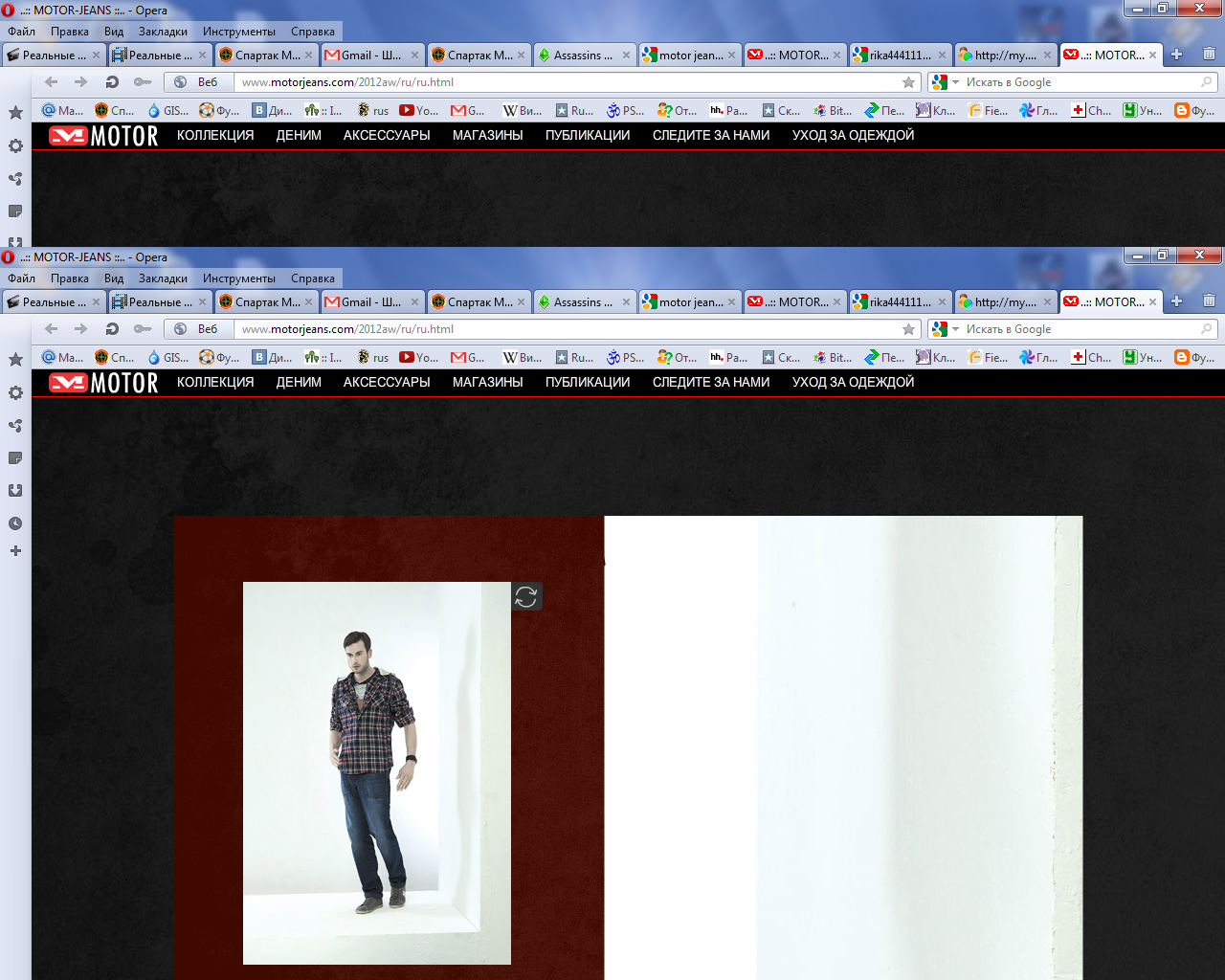Open the Закладки menu in the front window
1225x980 pixels.
tap(163, 278)
